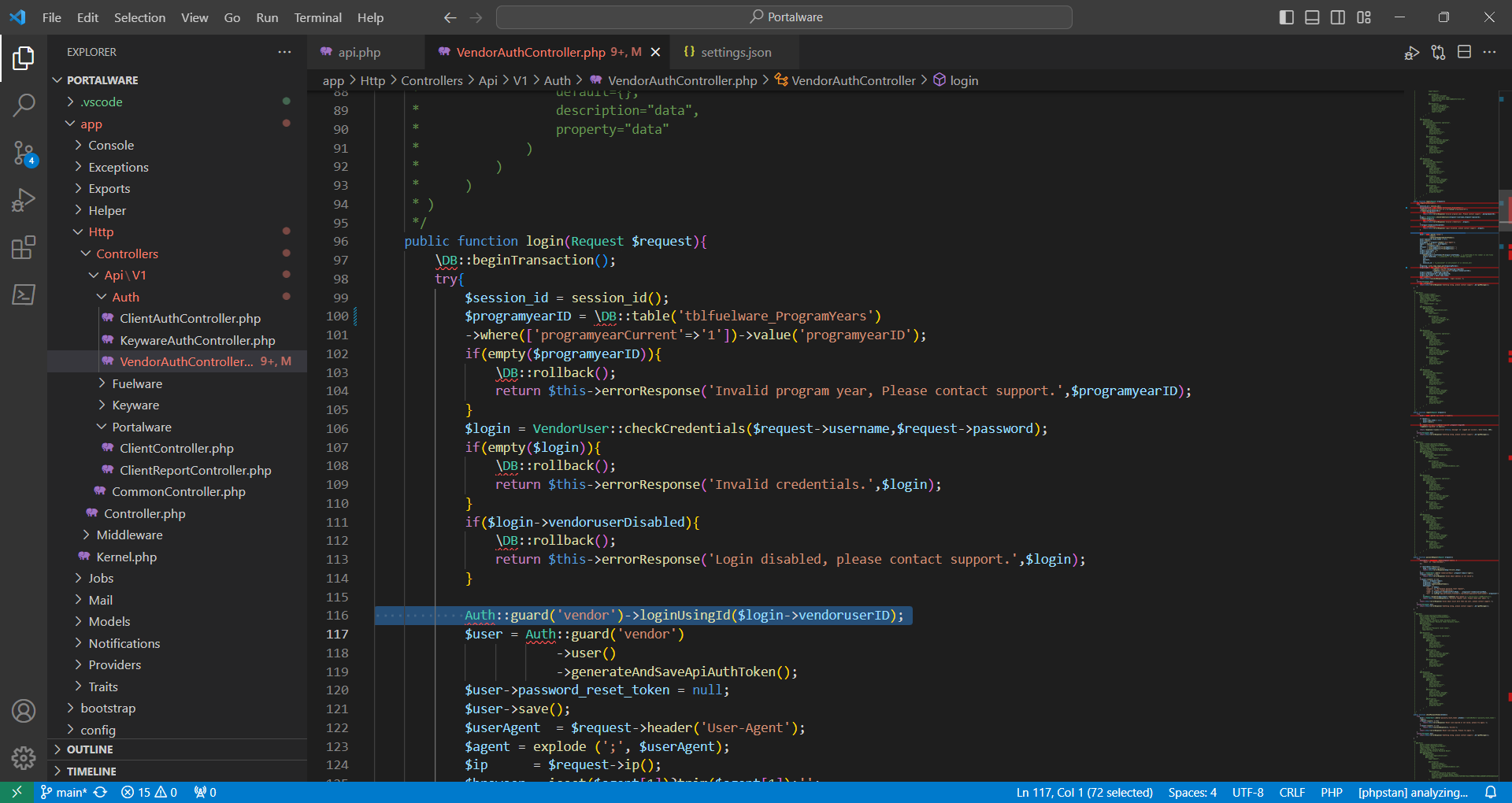Open Manage via the gear icon
The image size is (1512, 803).
click(x=24, y=758)
